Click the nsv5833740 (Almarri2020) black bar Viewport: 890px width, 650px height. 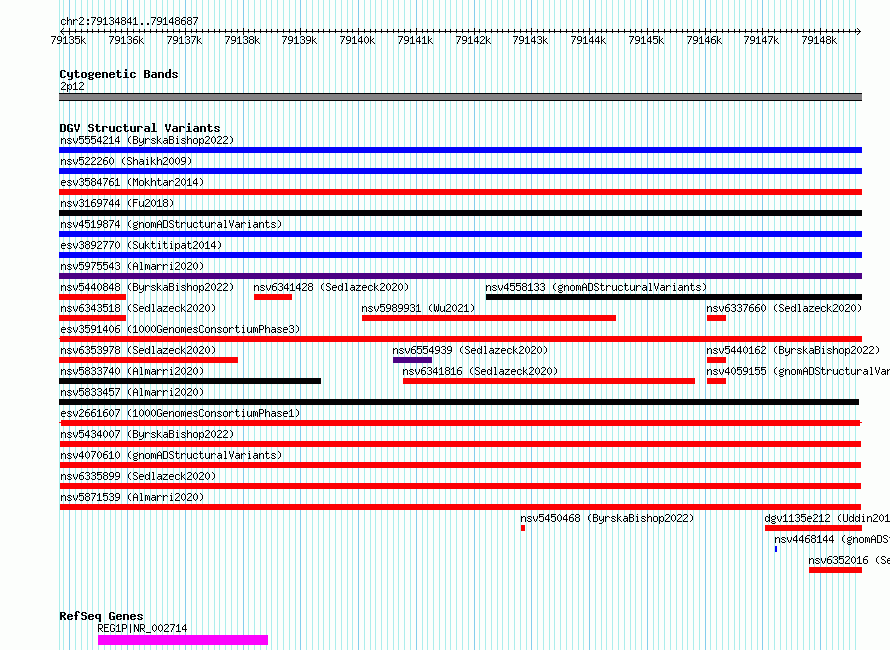190,381
